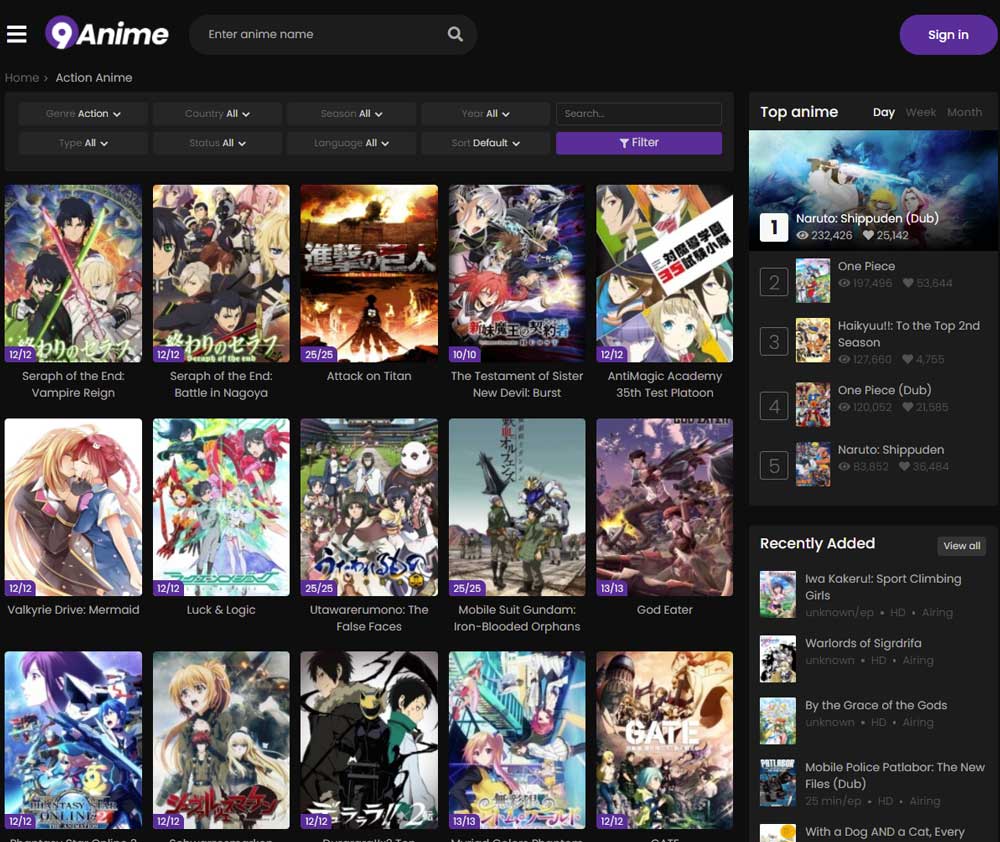
Task: Click the God Eater title link
Action: 665,610
